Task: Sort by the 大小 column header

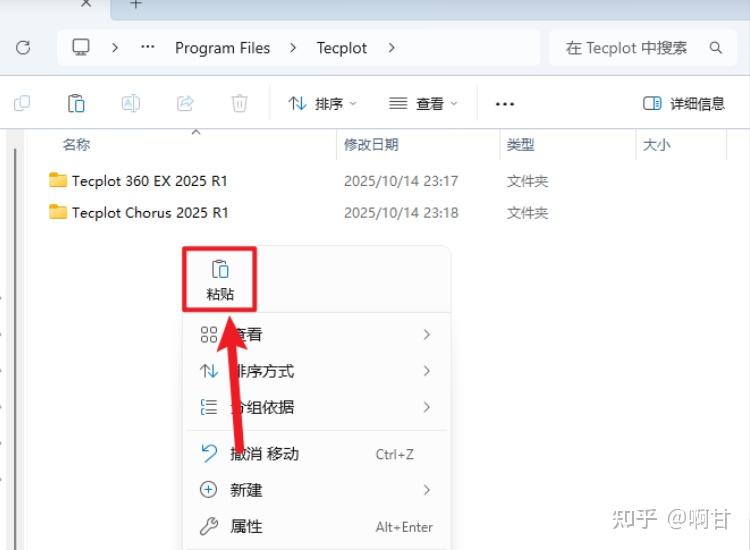Action: click(656, 144)
